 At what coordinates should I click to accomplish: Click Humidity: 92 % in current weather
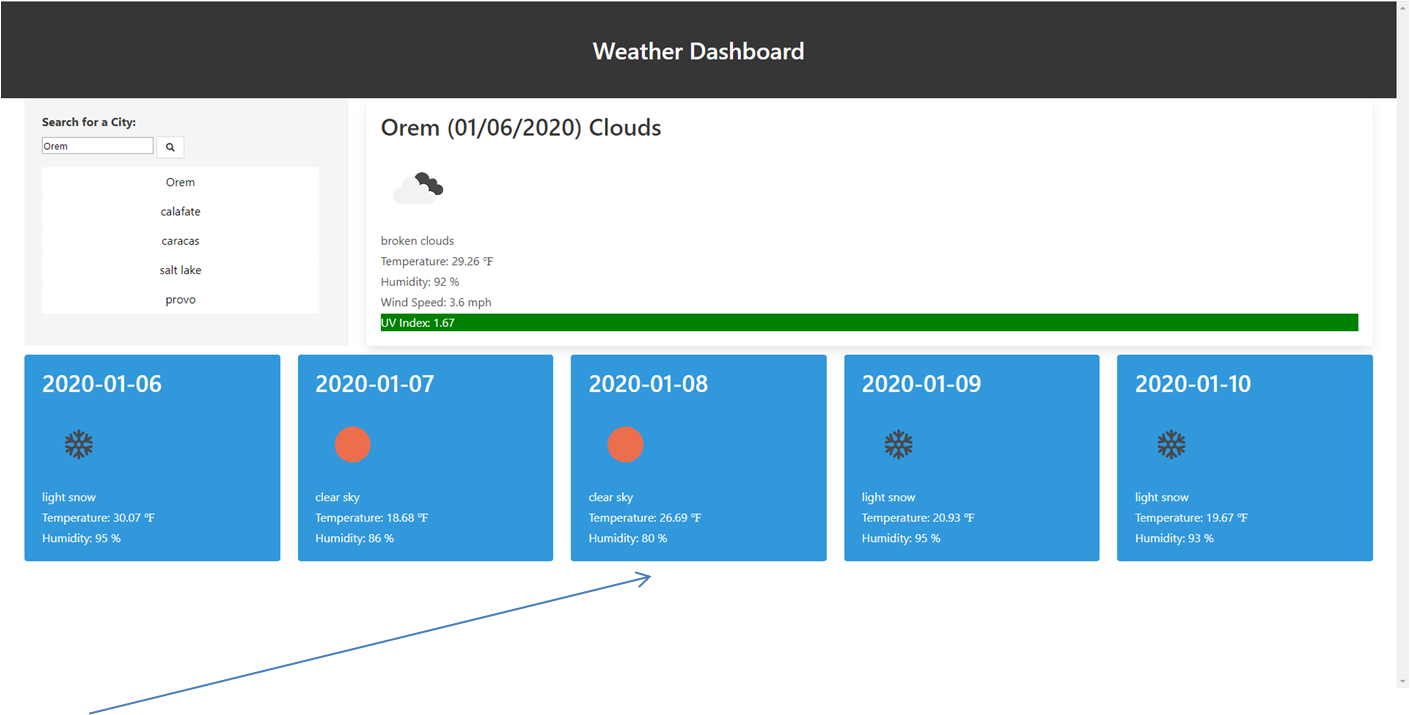click(420, 282)
